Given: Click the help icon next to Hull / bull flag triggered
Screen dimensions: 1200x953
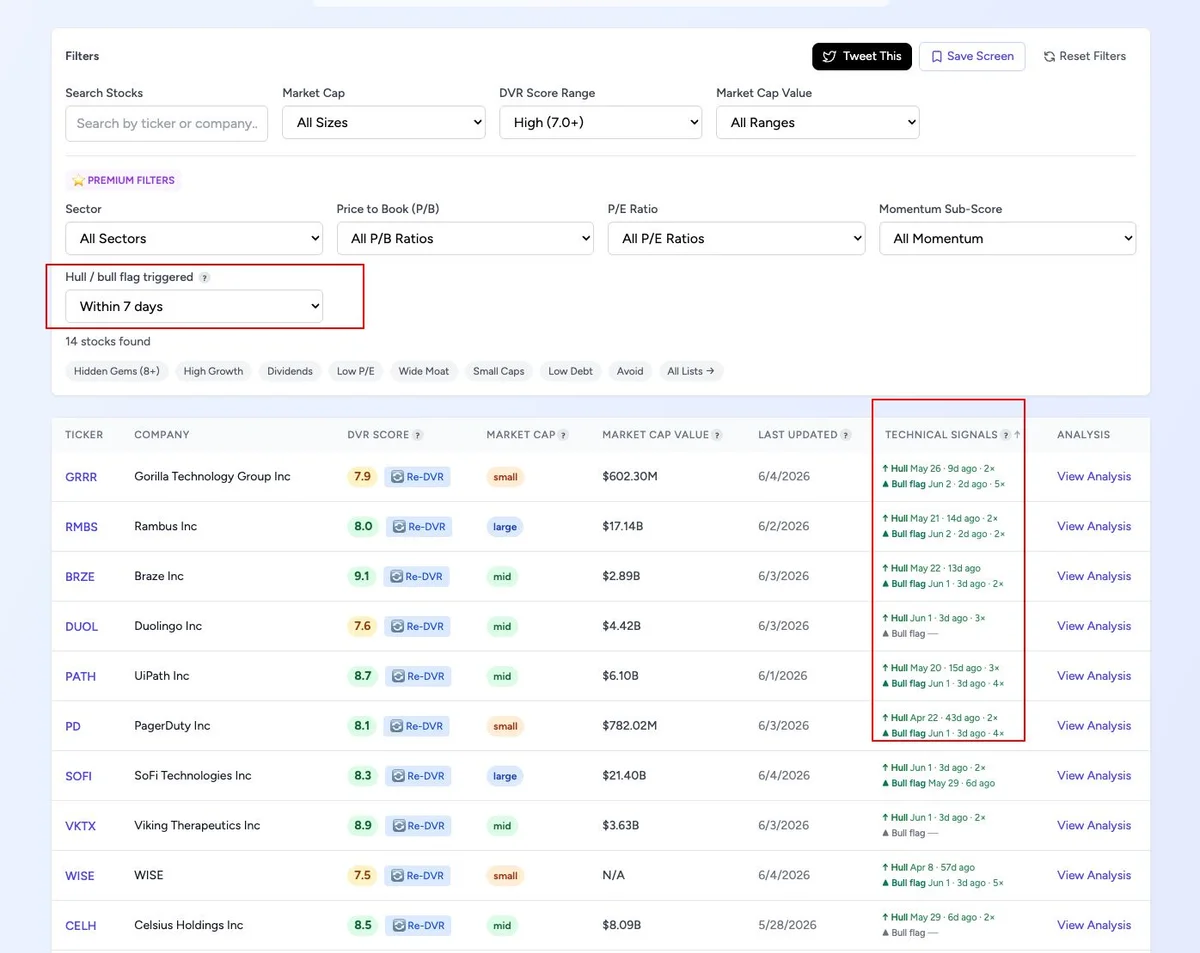Looking at the screenshot, I should pyautogui.click(x=204, y=278).
